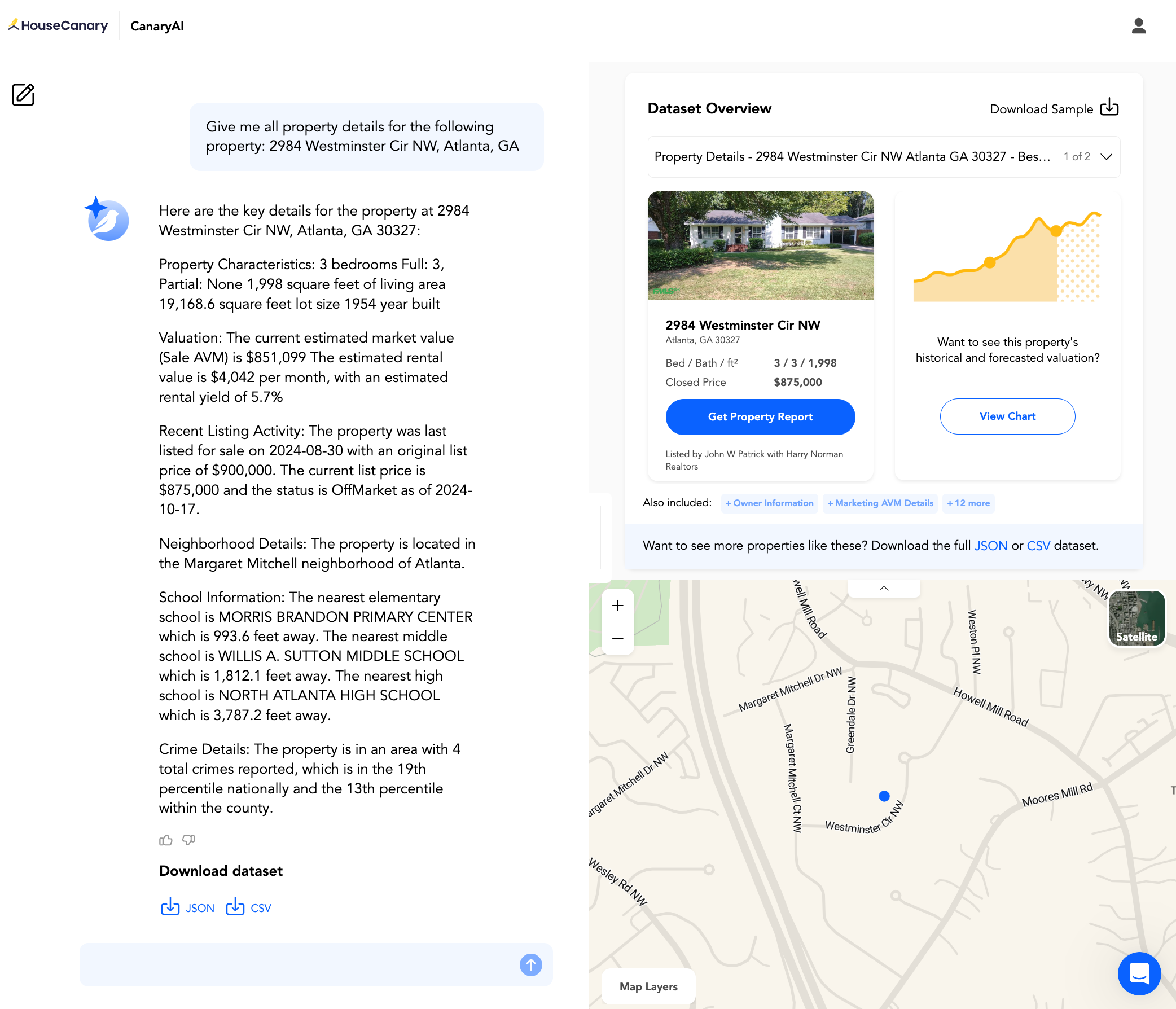This screenshot has height=1009, width=1176.
Task: Give thumbs up feedback on the response
Action: coord(165,840)
